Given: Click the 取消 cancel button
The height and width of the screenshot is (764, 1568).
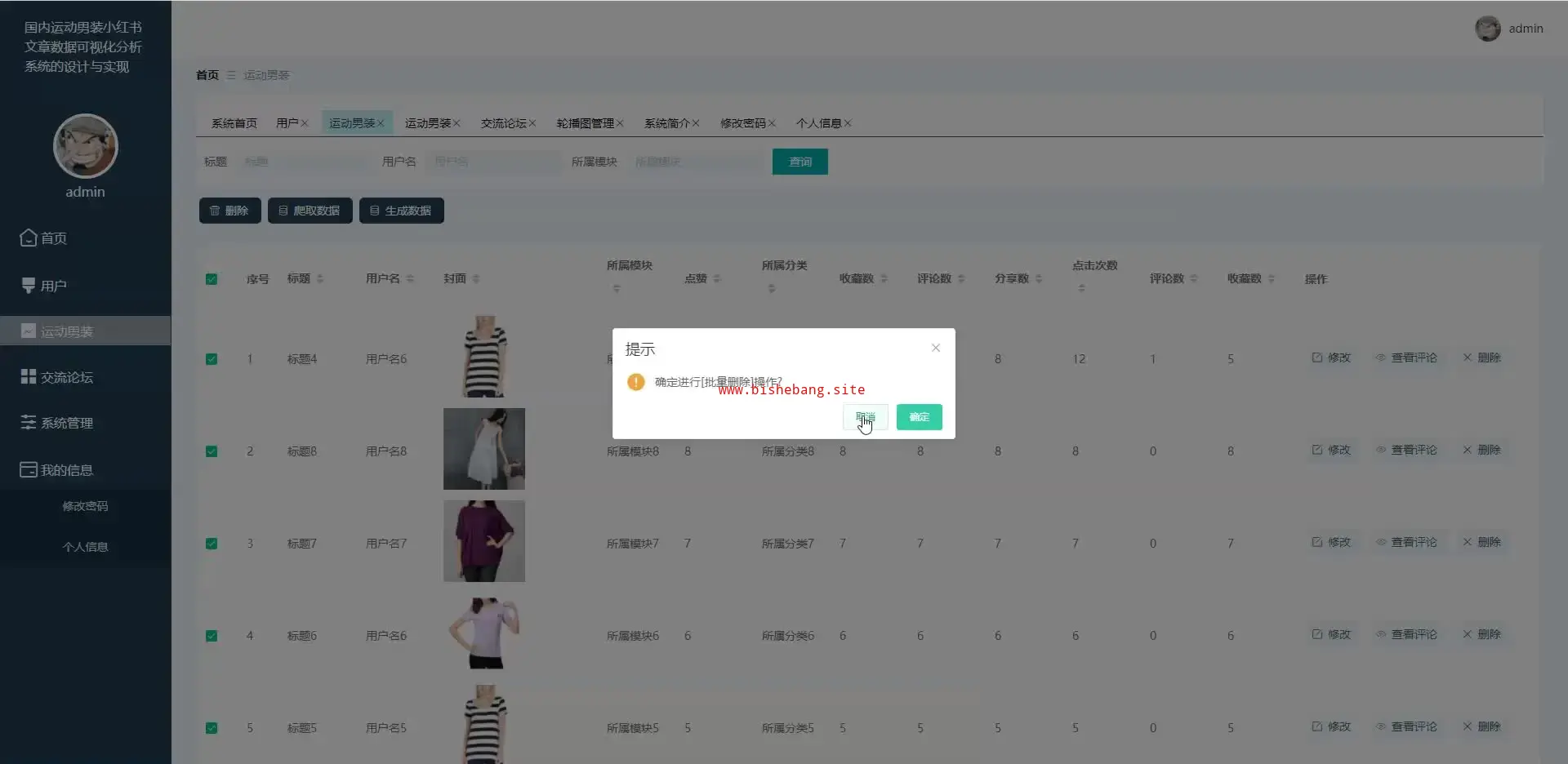Looking at the screenshot, I should [x=865, y=417].
